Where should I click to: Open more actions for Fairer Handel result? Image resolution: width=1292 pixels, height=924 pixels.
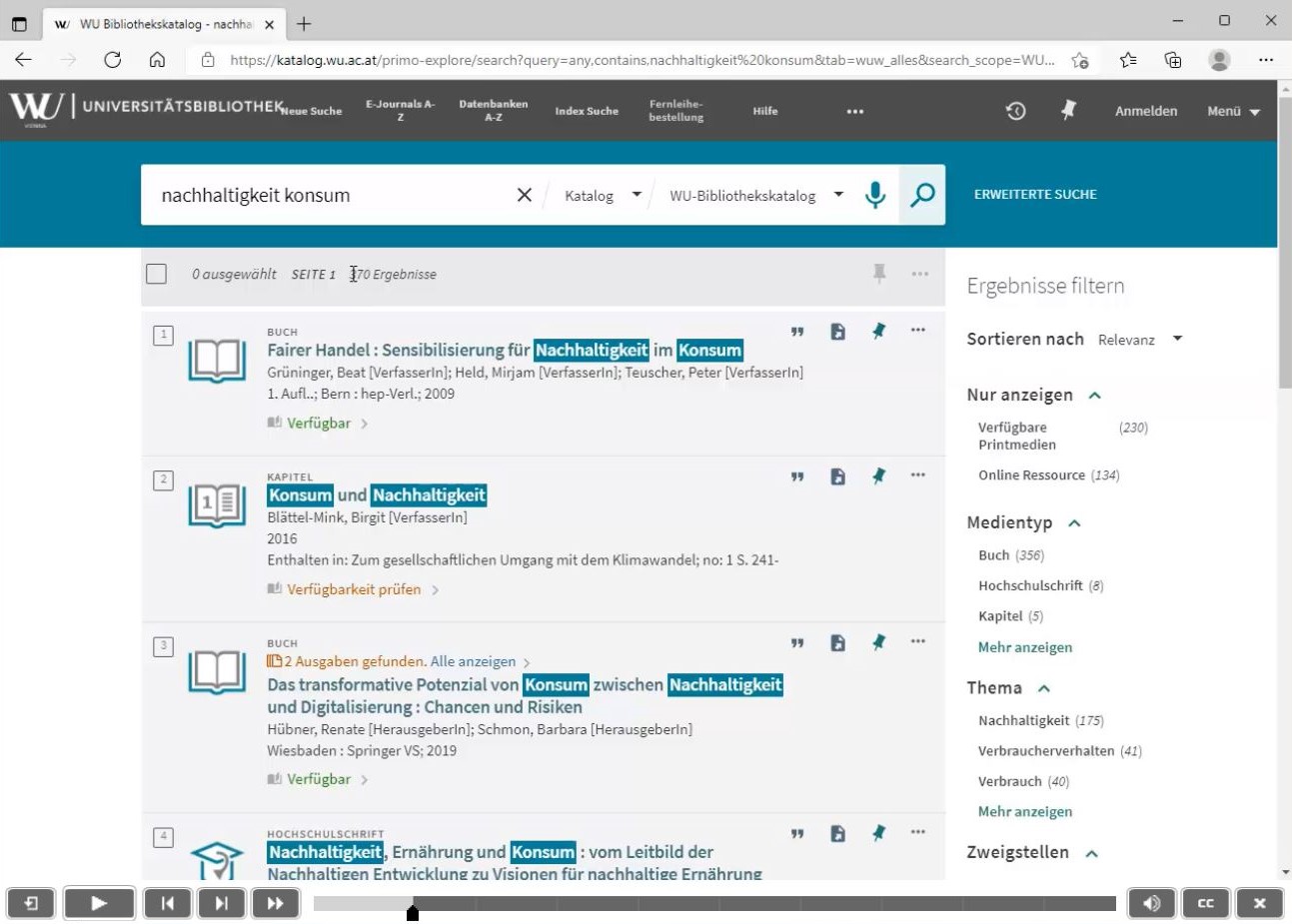click(918, 331)
